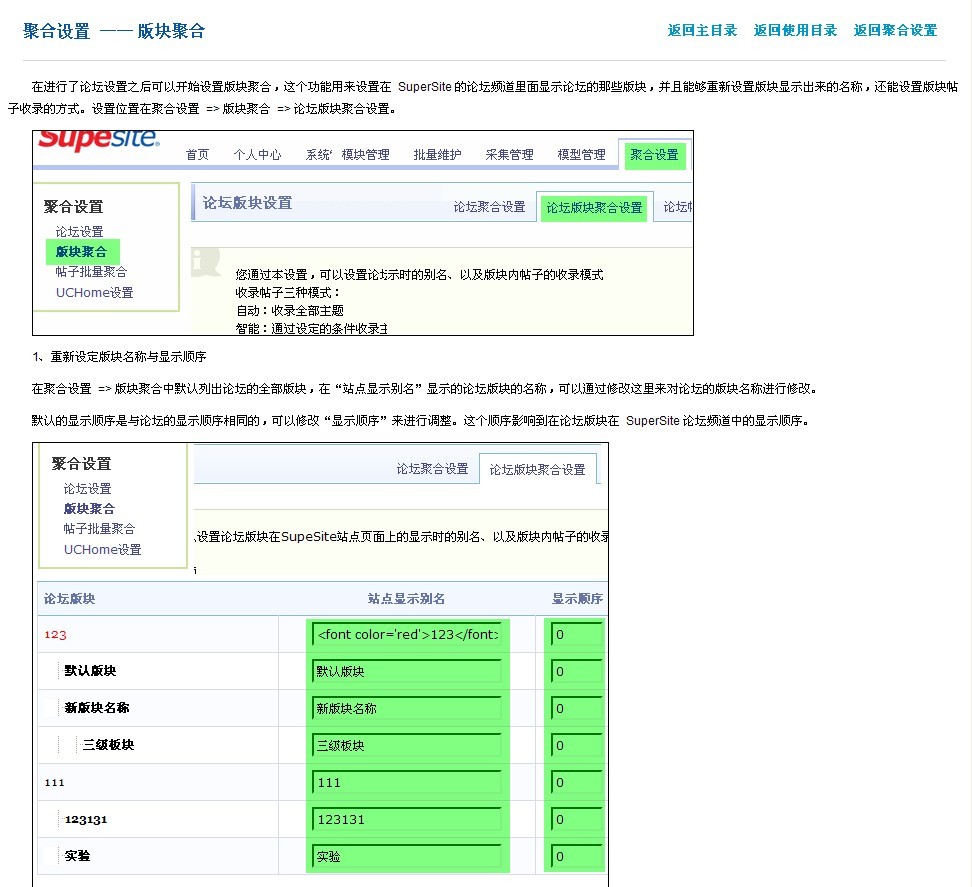Image resolution: width=972 pixels, height=887 pixels.
Task: Click the 站点显示别名 column header
Action: pos(406,599)
